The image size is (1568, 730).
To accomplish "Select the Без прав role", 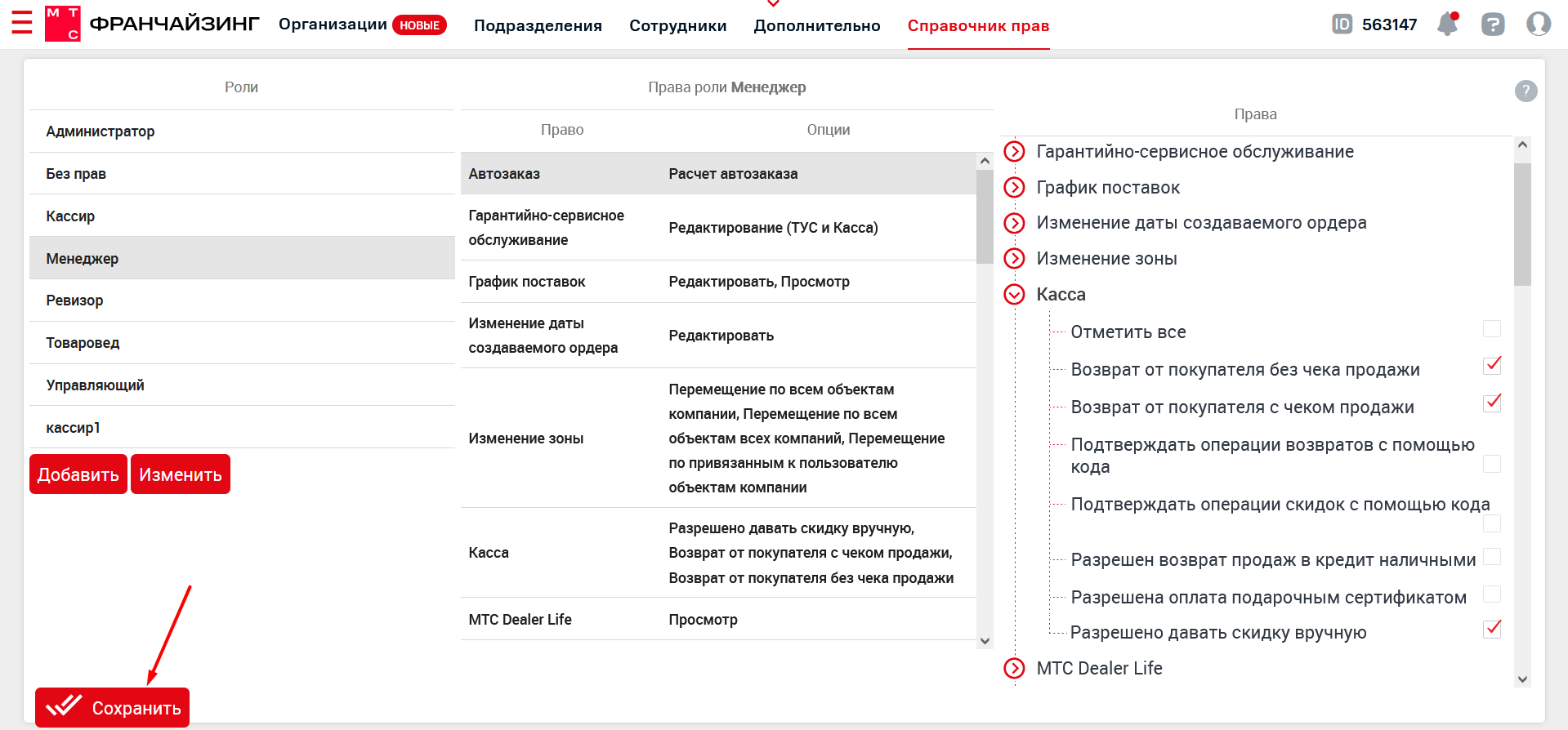I will point(242,174).
